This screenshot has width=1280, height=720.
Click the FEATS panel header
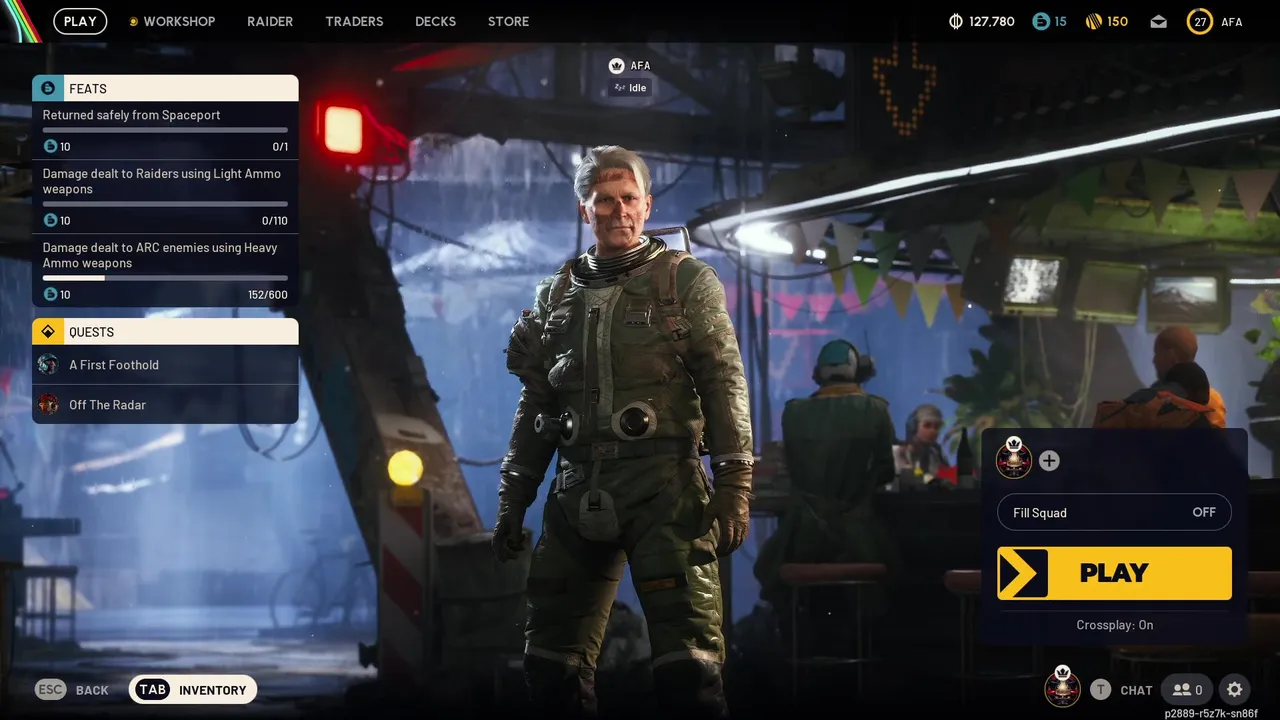(x=165, y=88)
